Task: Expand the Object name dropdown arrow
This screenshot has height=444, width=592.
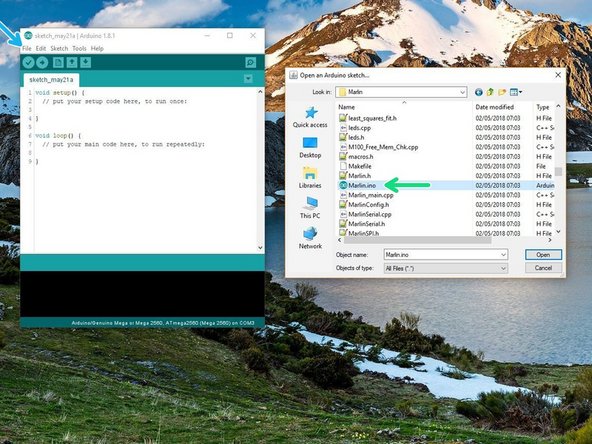Action: pyautogui.click(x=503, y=255)
